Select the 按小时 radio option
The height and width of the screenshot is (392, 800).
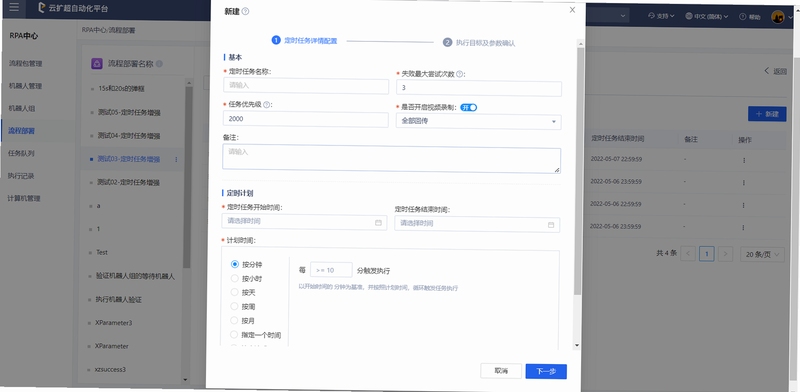coord(235,279)
